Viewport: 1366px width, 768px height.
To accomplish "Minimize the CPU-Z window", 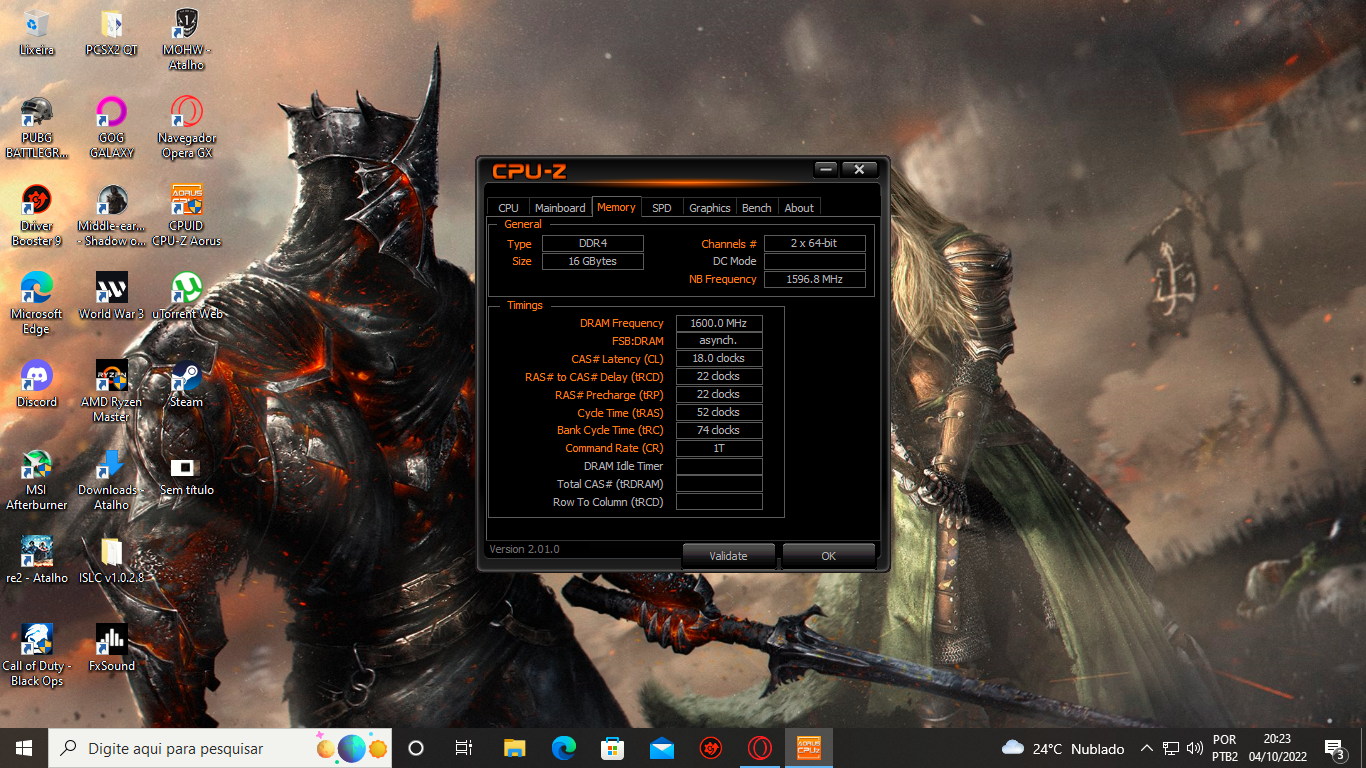I will (826, 169).
